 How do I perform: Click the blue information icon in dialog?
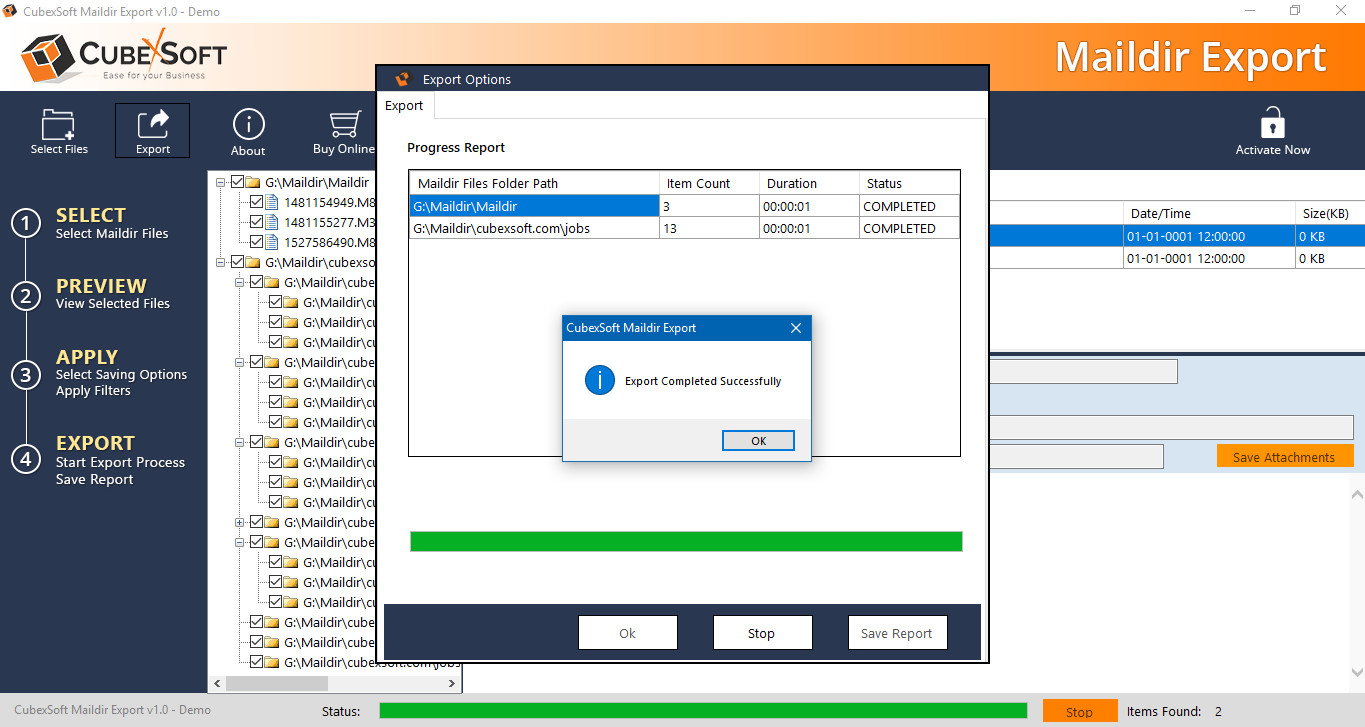pos(600,380)
